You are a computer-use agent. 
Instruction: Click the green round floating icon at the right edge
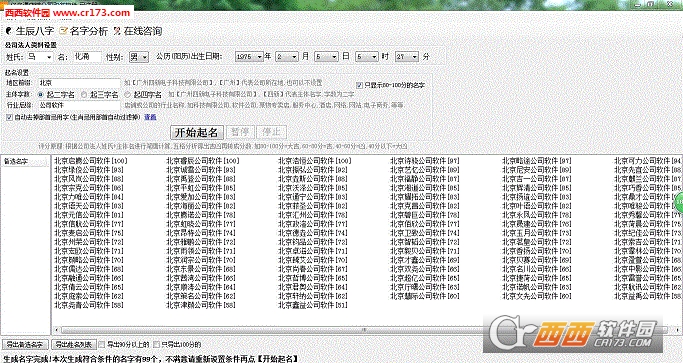[x=679, y=202]
